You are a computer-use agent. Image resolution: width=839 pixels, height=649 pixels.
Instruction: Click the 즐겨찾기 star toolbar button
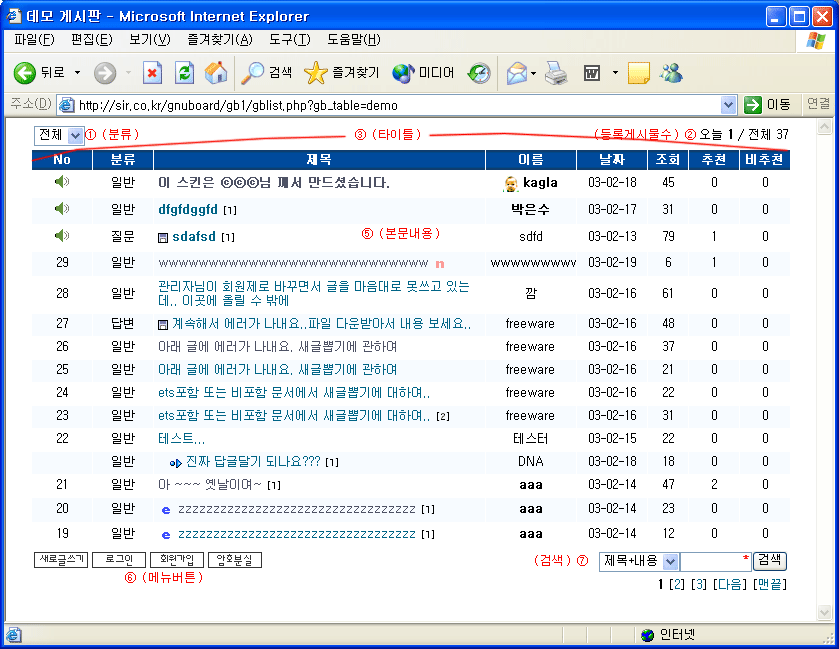(x=341, y=73)
